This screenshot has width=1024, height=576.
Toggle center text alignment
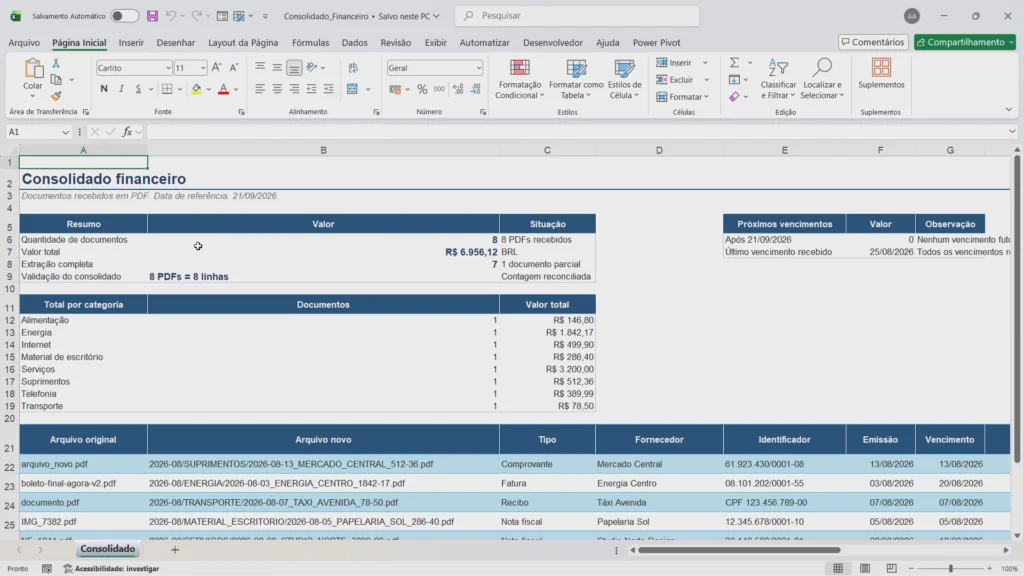(x=277, y=89)
